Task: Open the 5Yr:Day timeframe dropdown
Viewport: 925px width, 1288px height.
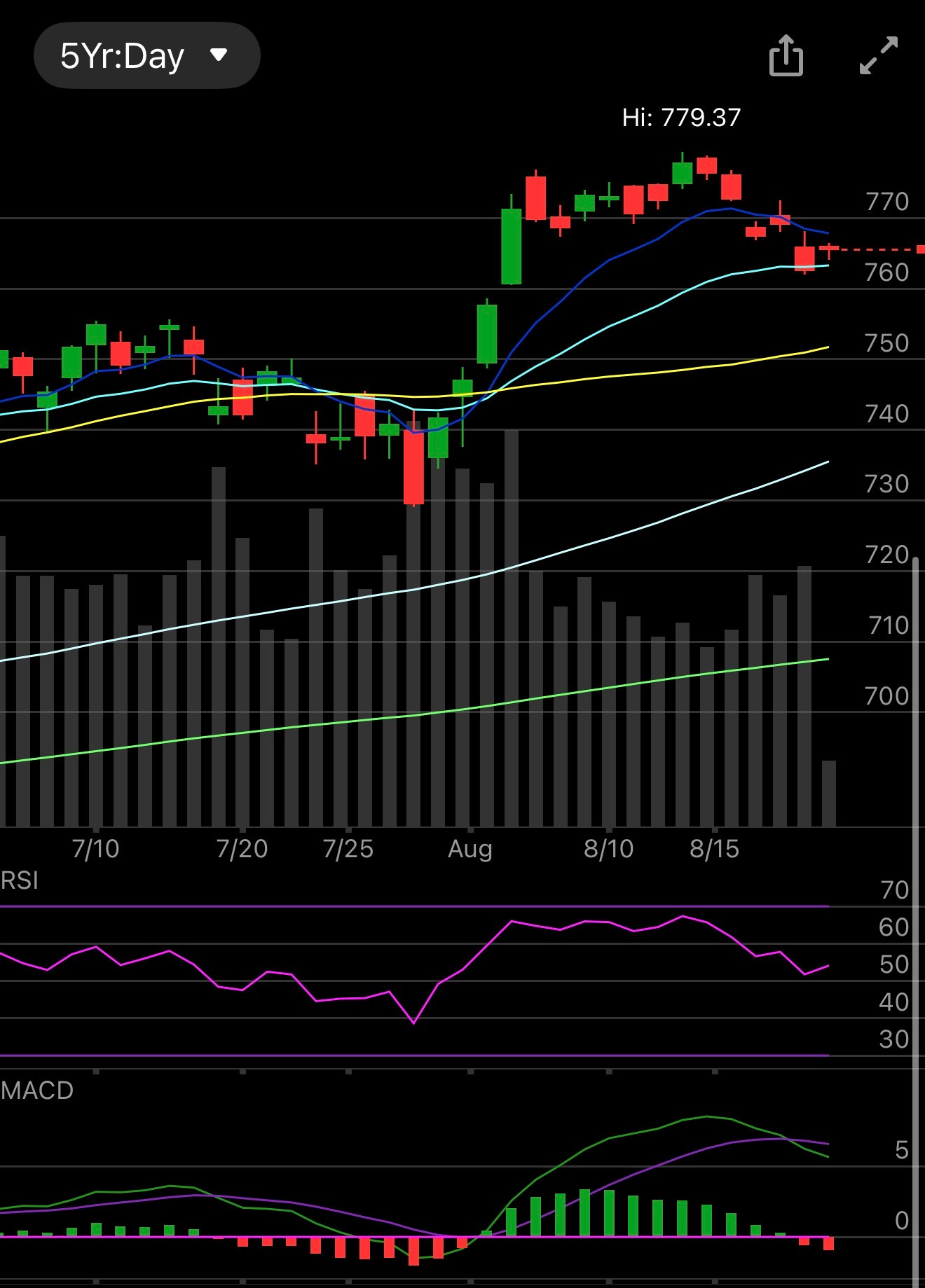Action: 147,55
